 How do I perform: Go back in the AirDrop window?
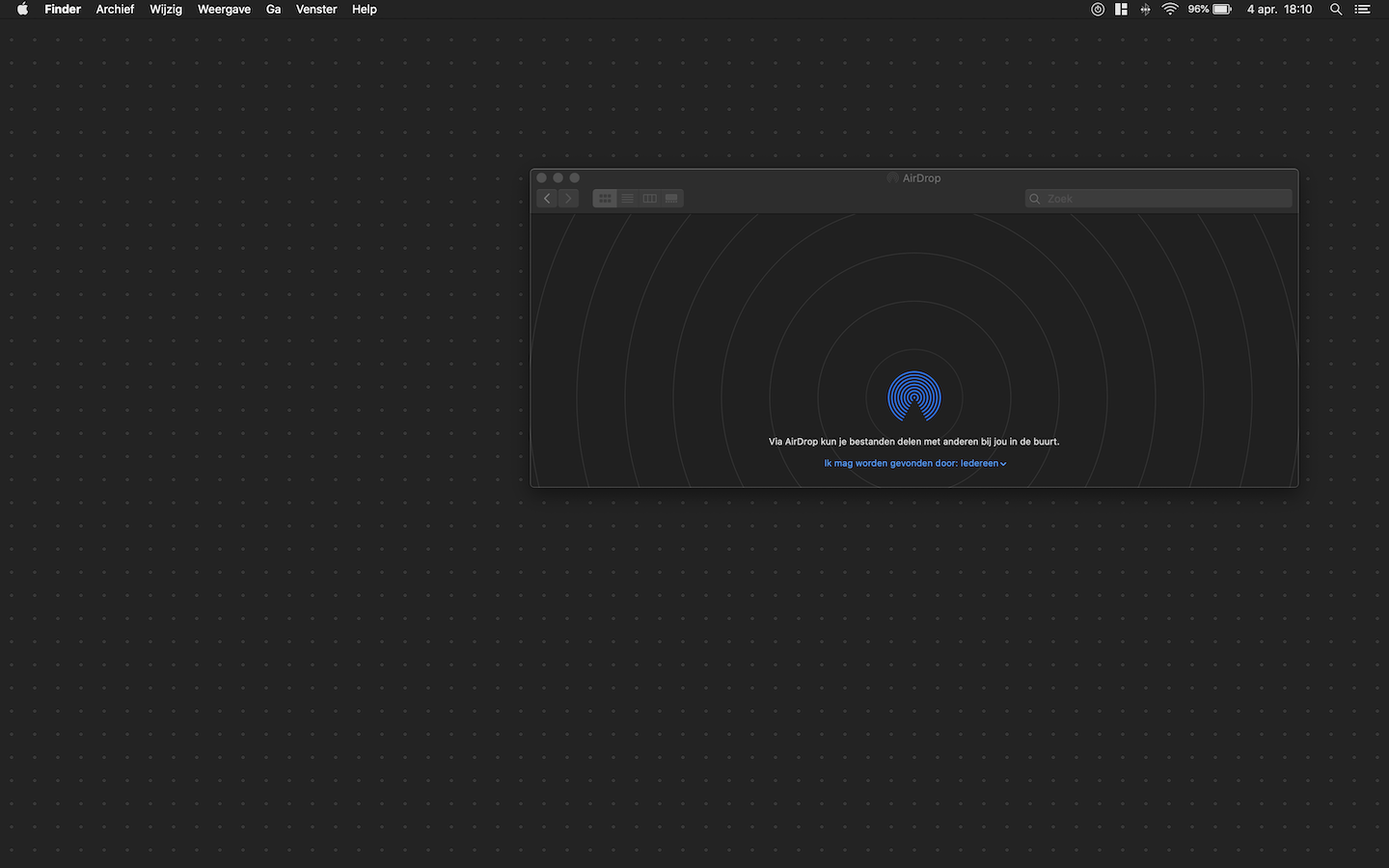(x=547, y=198)
